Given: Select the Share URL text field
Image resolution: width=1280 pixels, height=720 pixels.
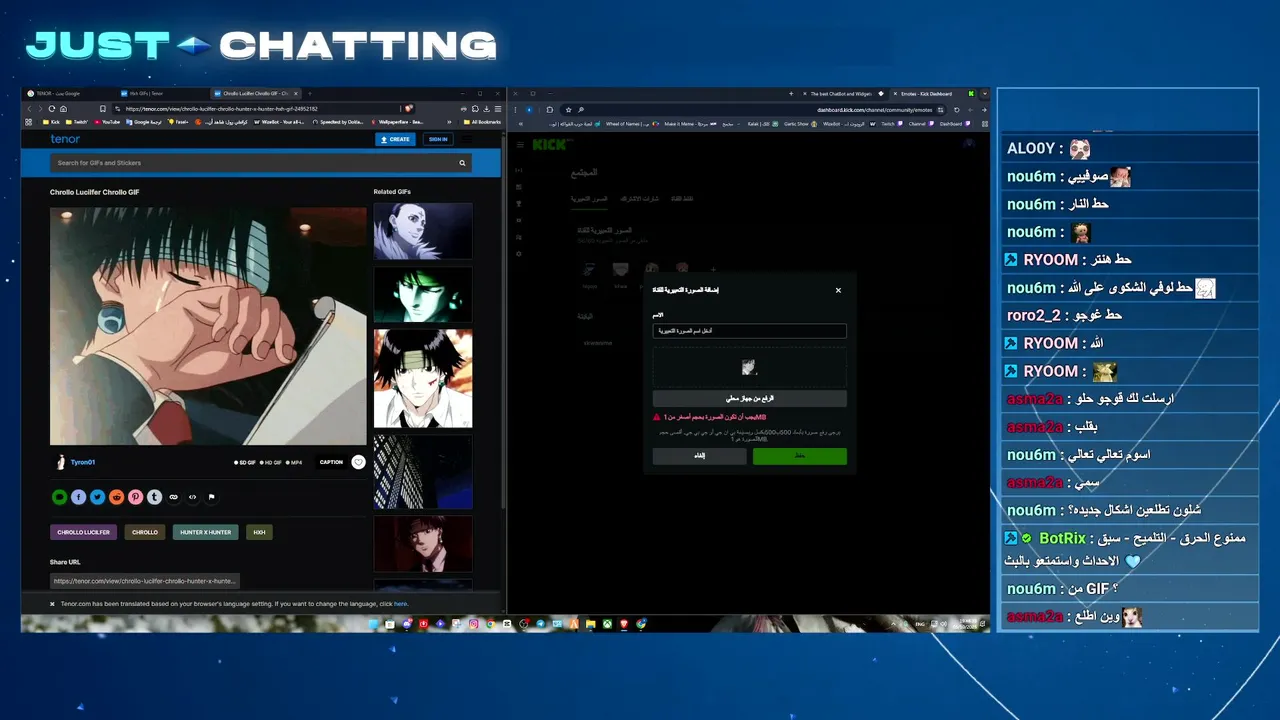Looking at the screenshot, I should point(145,581).
